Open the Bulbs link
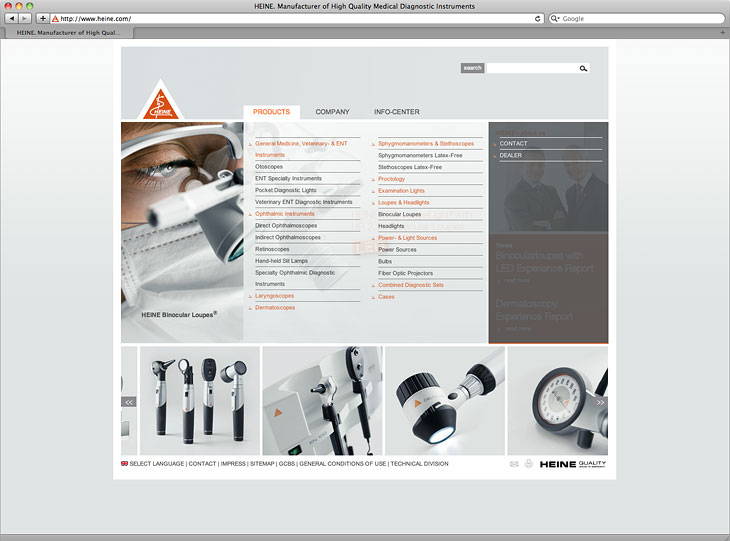Screen dimensions: 730x541 (x=385, y=261)
